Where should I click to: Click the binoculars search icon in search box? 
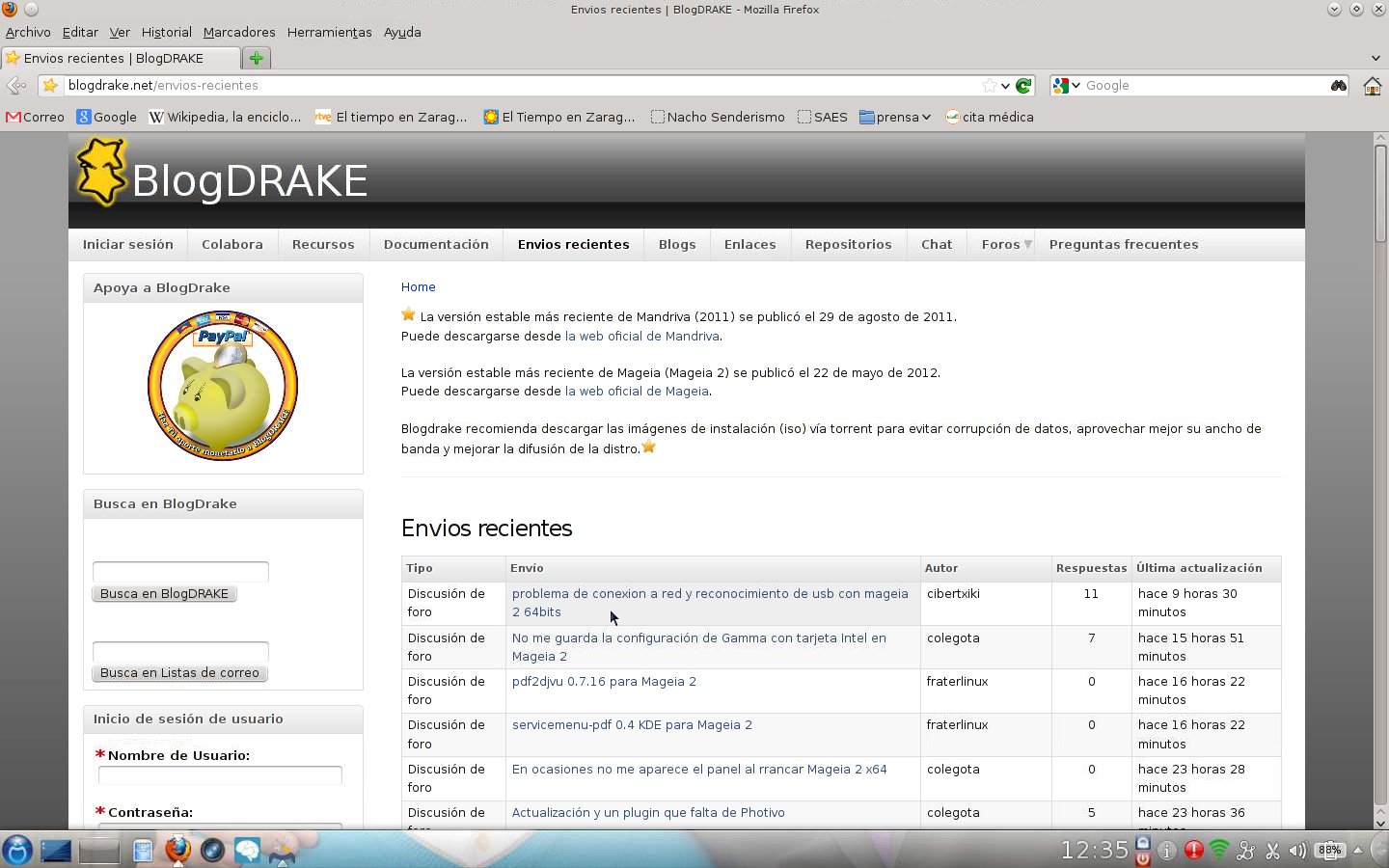click(1338, 86)
